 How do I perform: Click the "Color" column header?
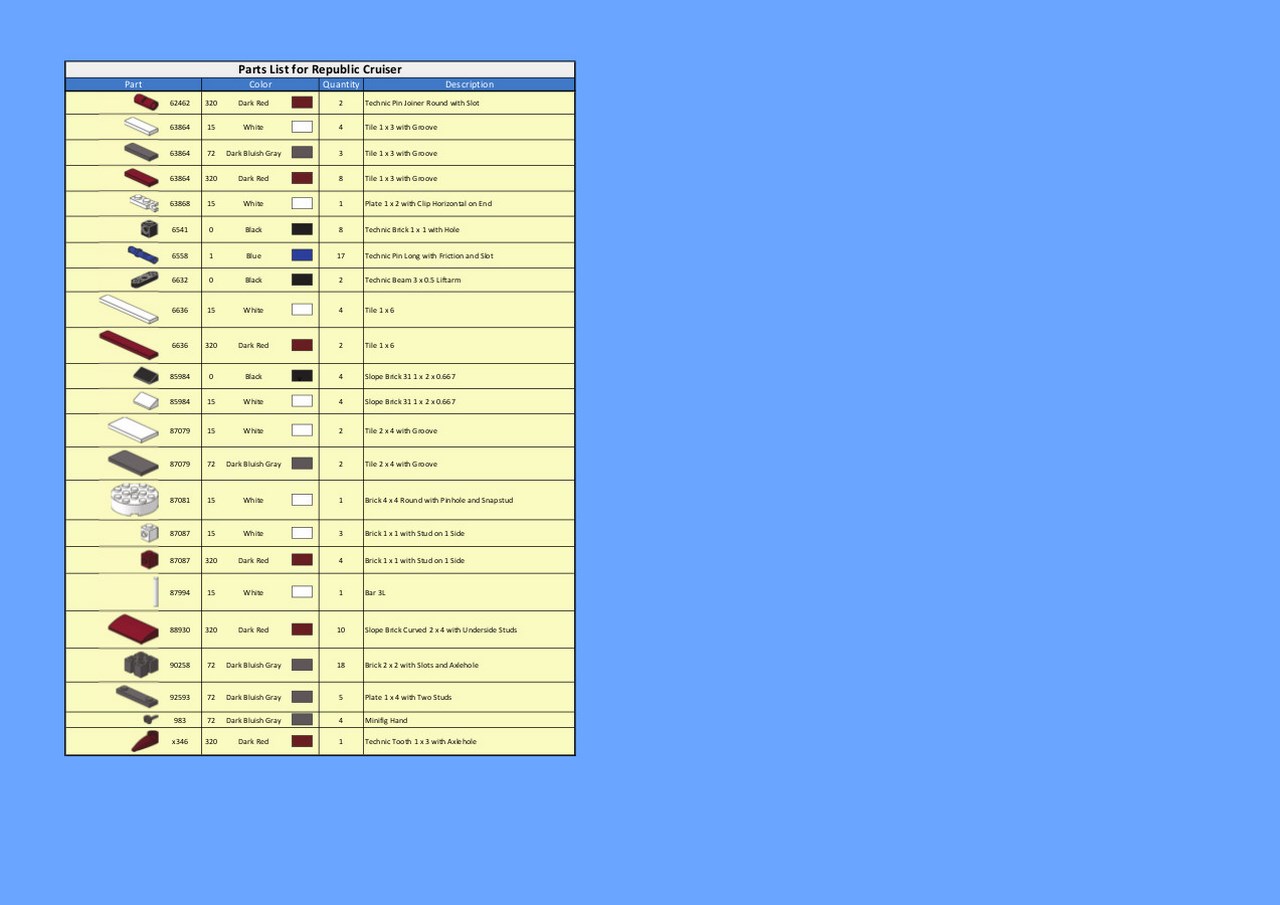(x=260, y=84)
